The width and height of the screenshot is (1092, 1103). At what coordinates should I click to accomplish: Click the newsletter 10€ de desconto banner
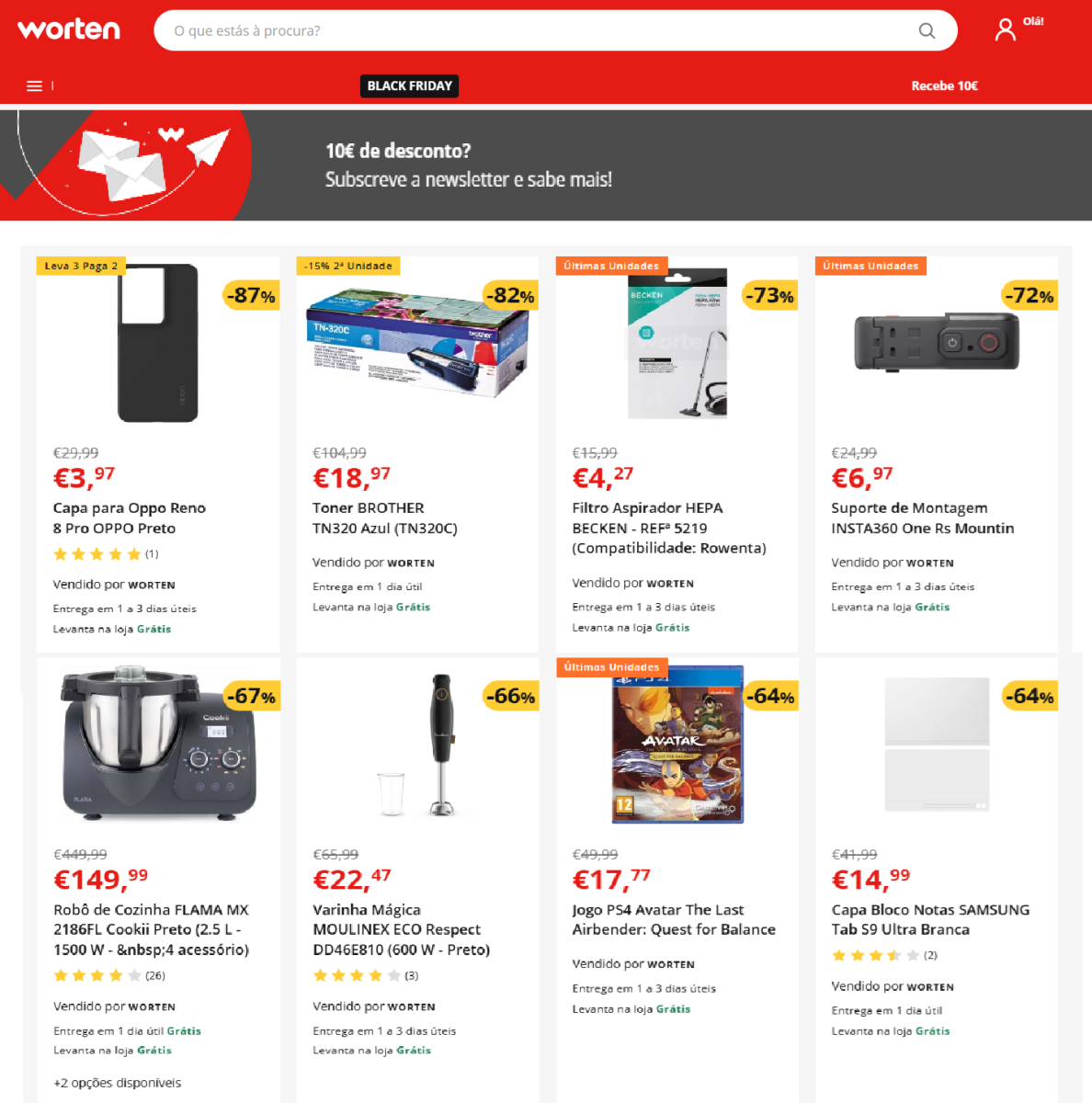[546, 165]
